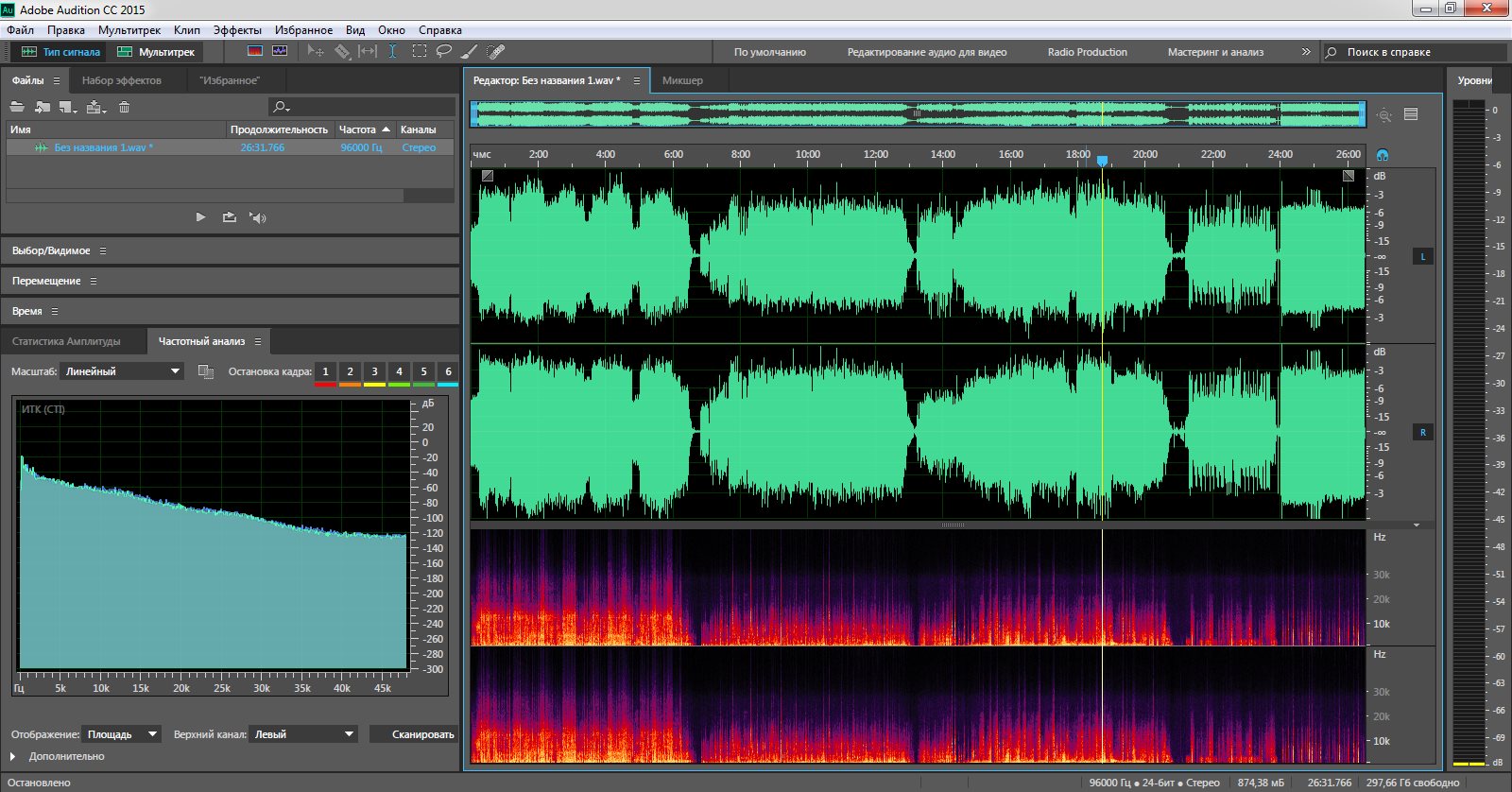Click list view icon right of overview
Viewport: 1512px width, 792px height.
pos(1411,114)
